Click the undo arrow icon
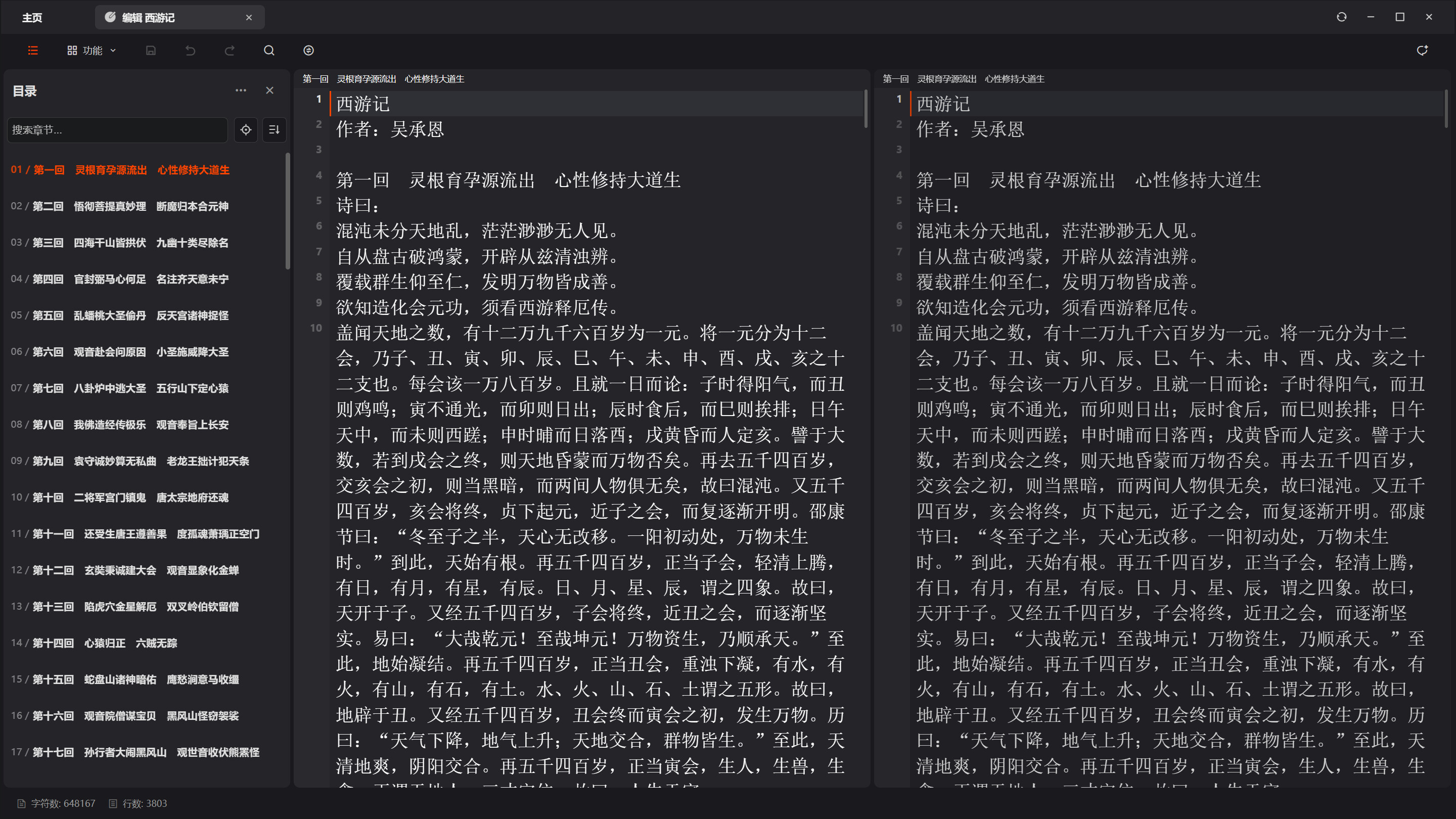Image resolution: width=1456 pixels, height=819 pixels. pos(190,51)
